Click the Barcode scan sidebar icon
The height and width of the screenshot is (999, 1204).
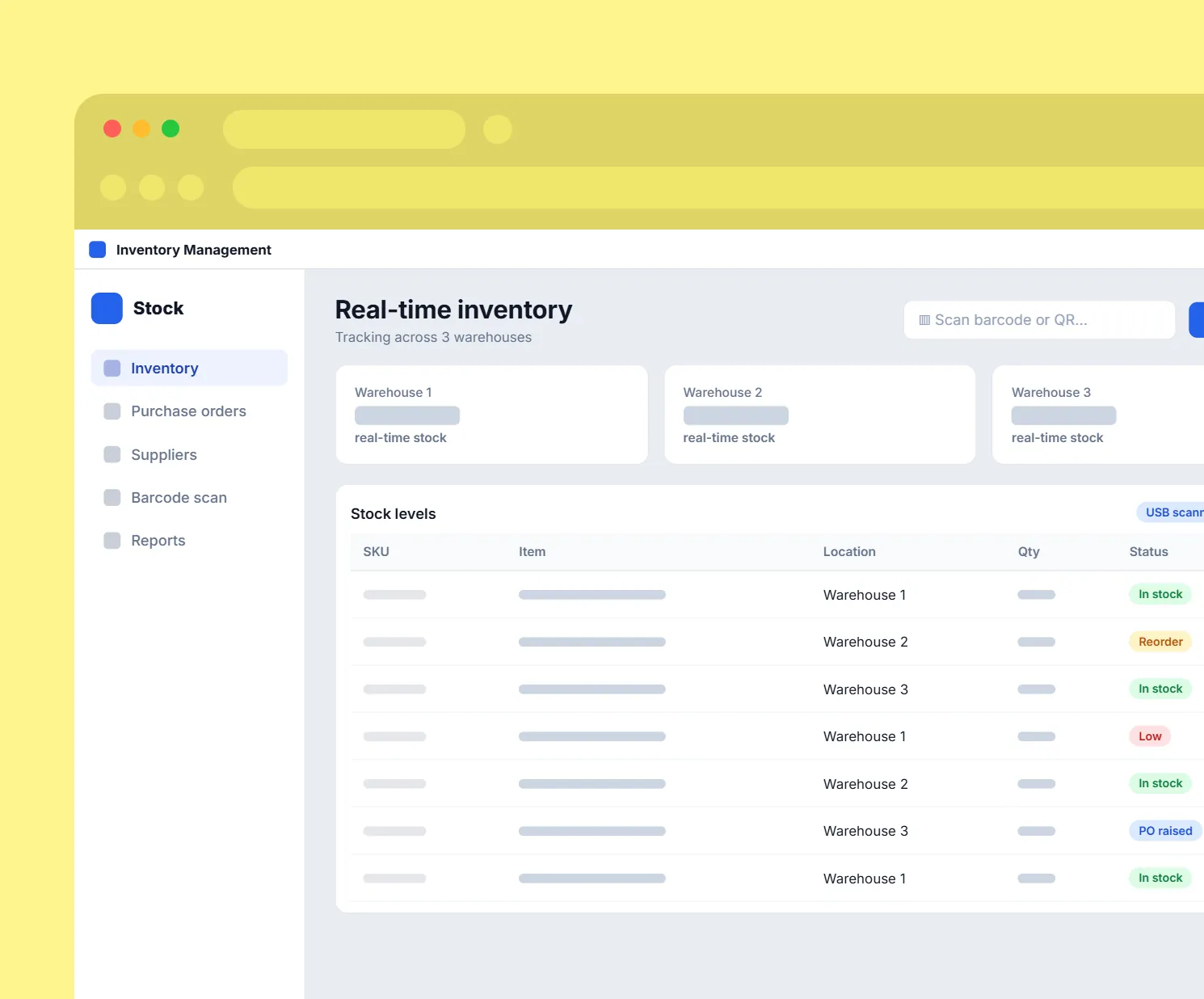click(x=112, y=497)
